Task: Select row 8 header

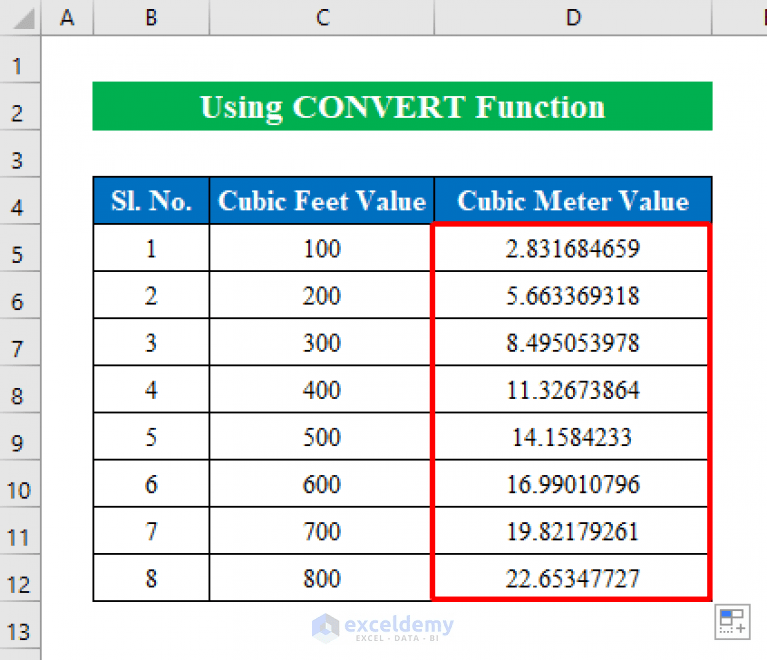Action: (x=20, y=389)
